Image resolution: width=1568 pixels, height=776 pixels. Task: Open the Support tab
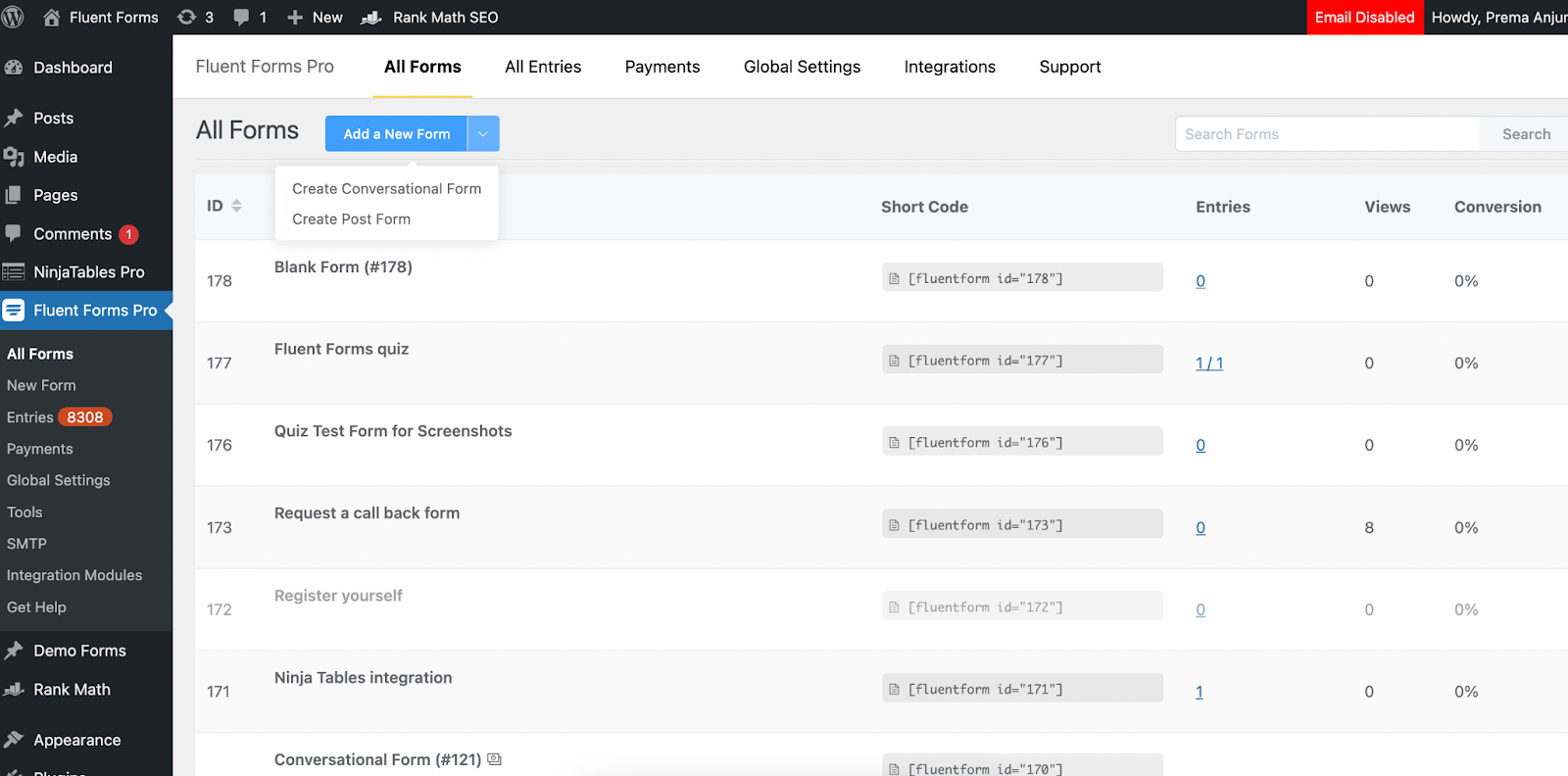pos(1070,67)
